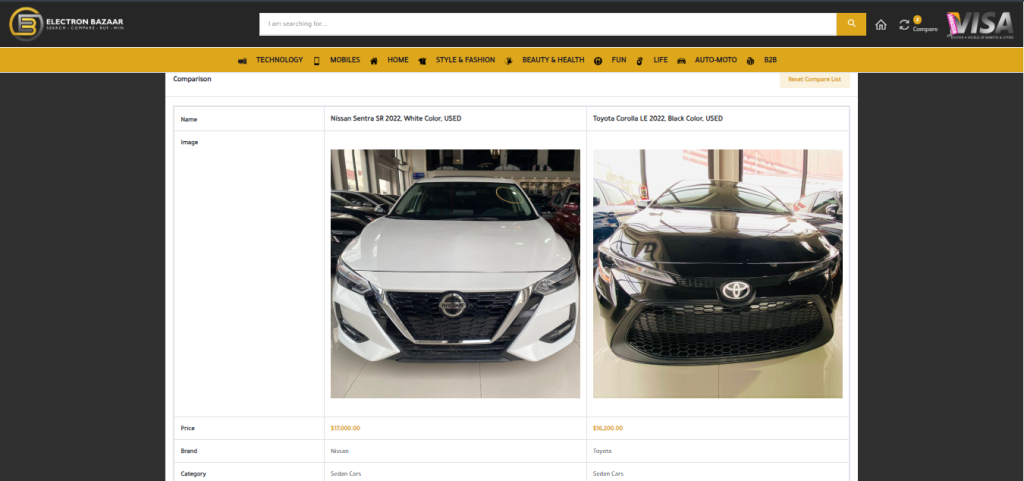
Task: Focus the 'I am searching for' field
Action: click(x=547, y=24)
